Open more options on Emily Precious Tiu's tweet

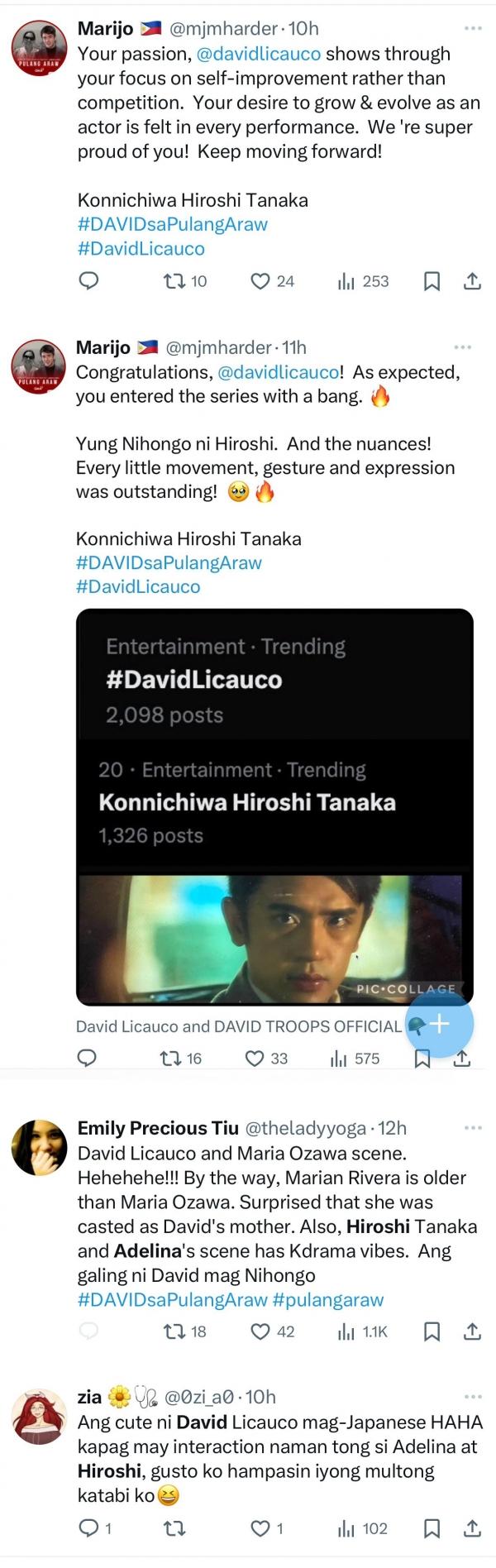point(472,1128)
